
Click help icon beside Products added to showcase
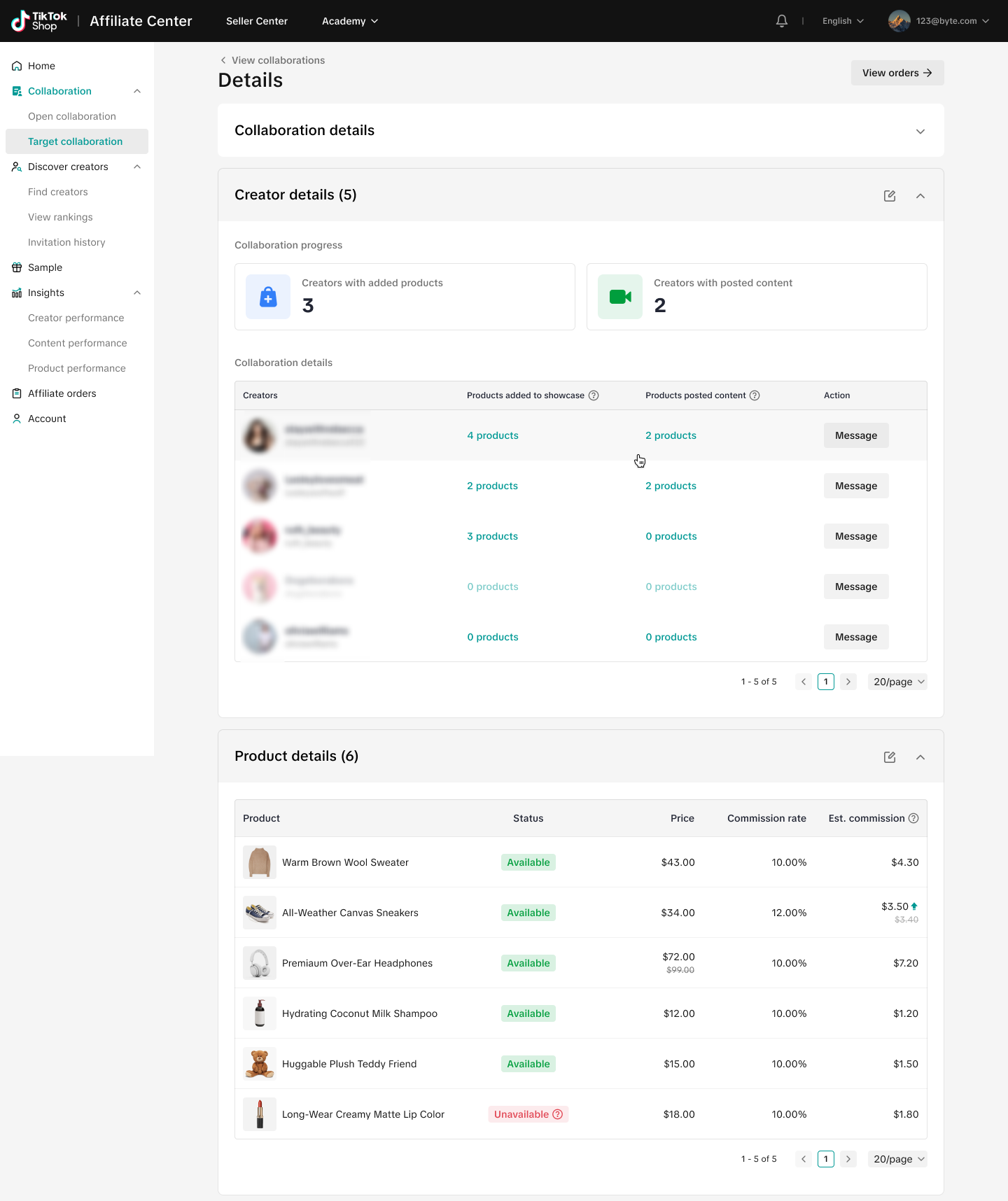pyautogui.click(x=594, y=395)
